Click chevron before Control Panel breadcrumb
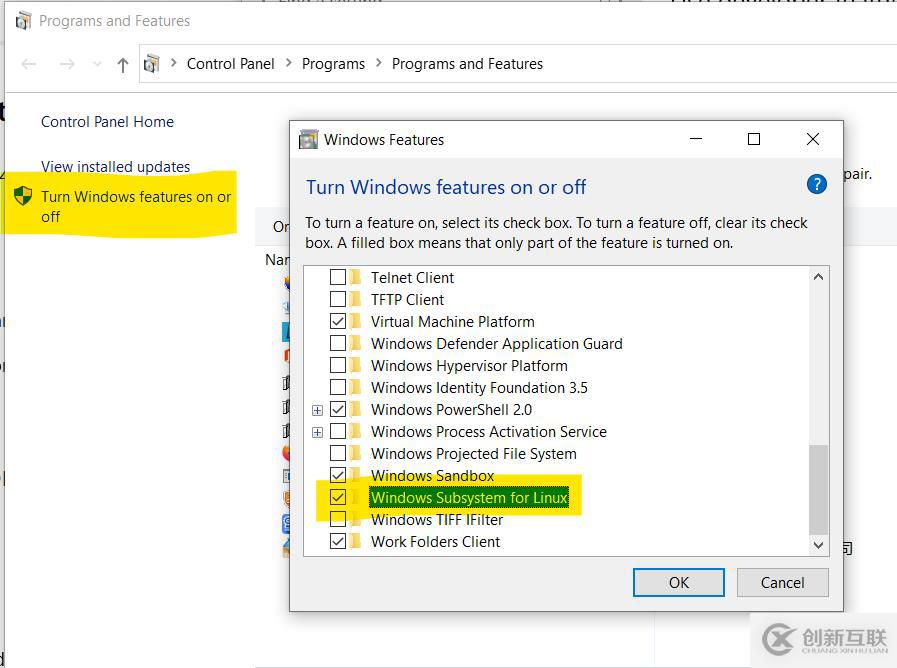897x668 pixels. (x=173, y=63)
